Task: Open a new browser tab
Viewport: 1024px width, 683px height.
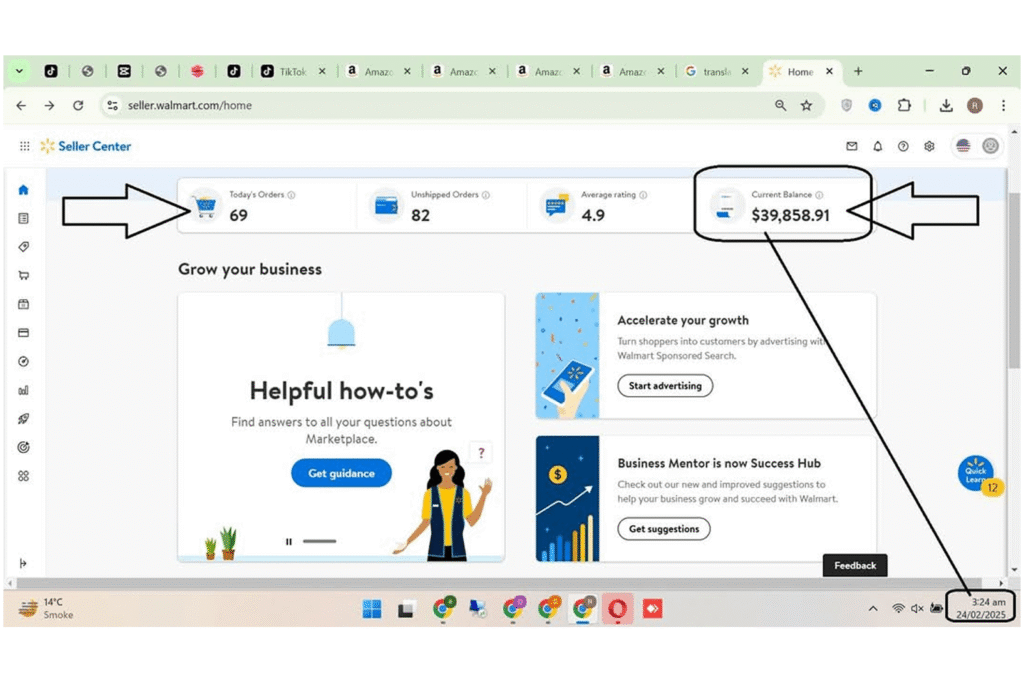Action: point(858,71)
